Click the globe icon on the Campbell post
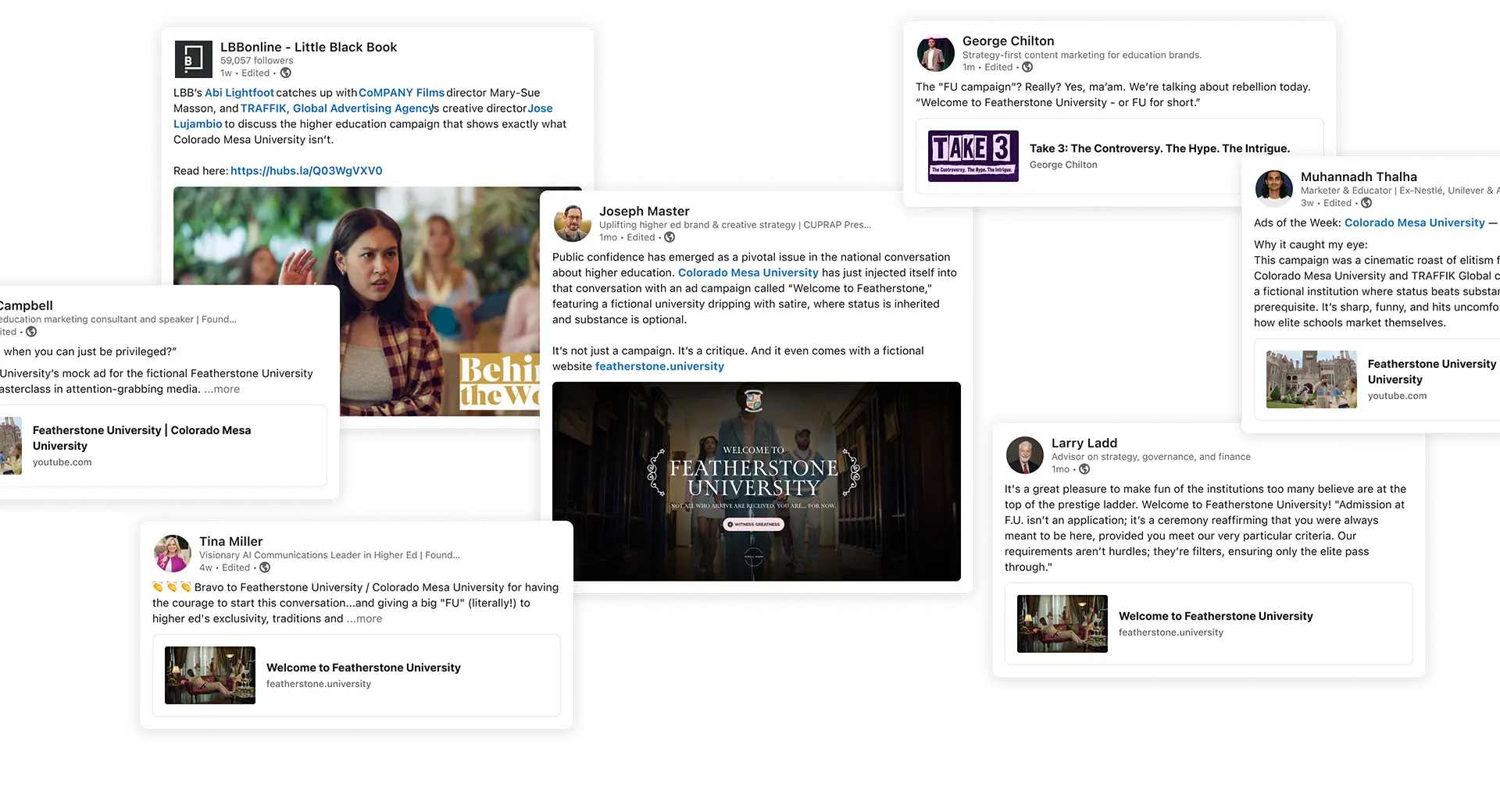 click(31, 332)
